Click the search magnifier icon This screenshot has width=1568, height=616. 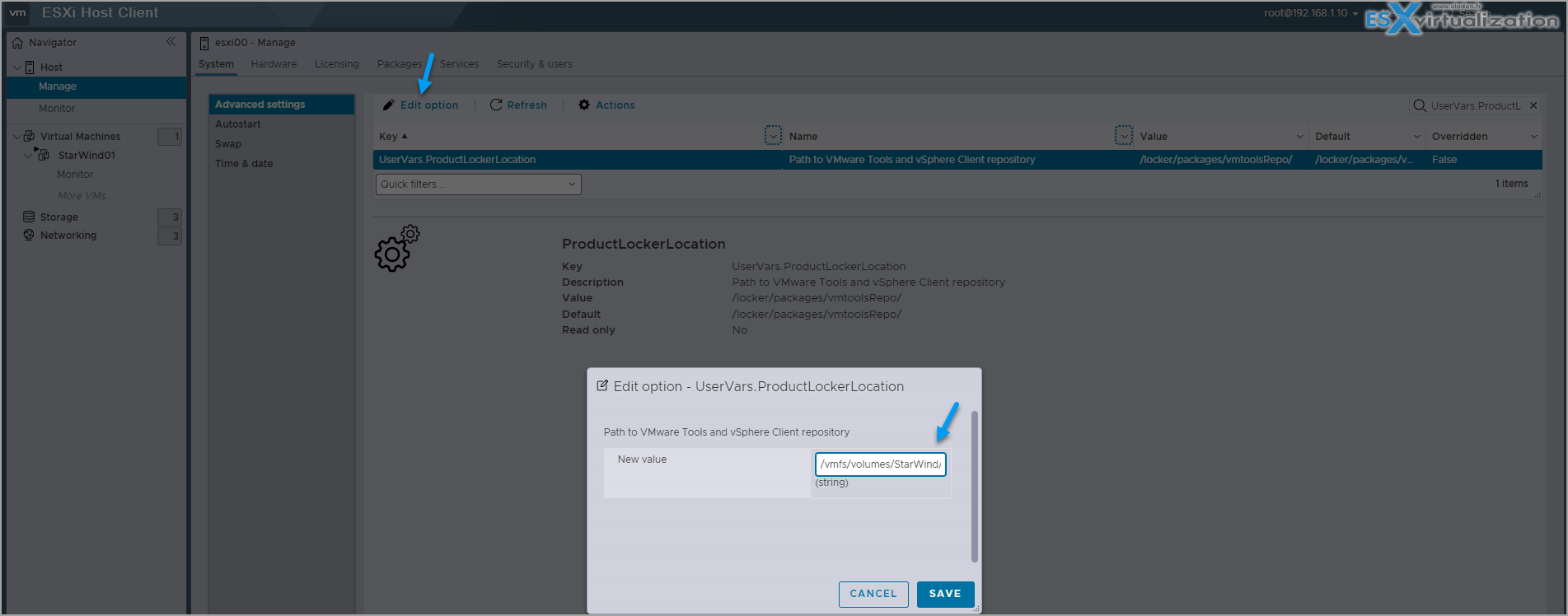point(1420,105)
